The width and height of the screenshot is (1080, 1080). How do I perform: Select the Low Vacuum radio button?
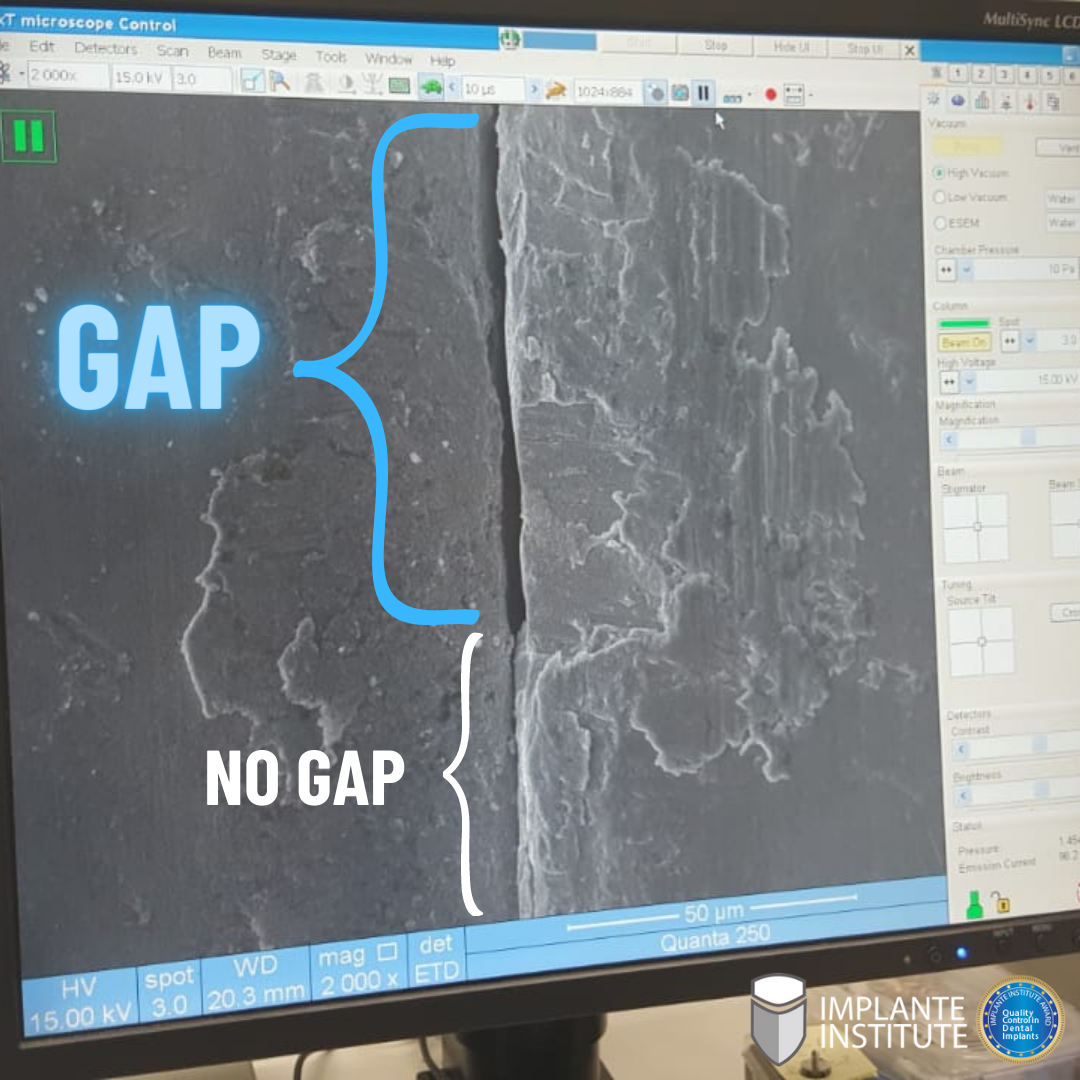pos(939,198)
